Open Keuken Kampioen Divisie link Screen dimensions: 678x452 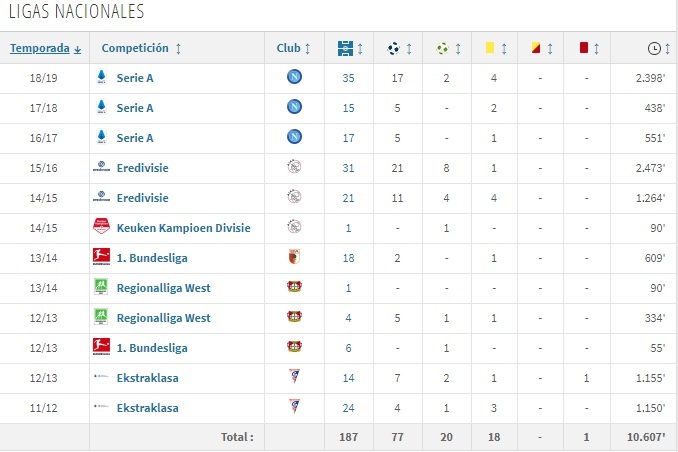click(183, 228)
